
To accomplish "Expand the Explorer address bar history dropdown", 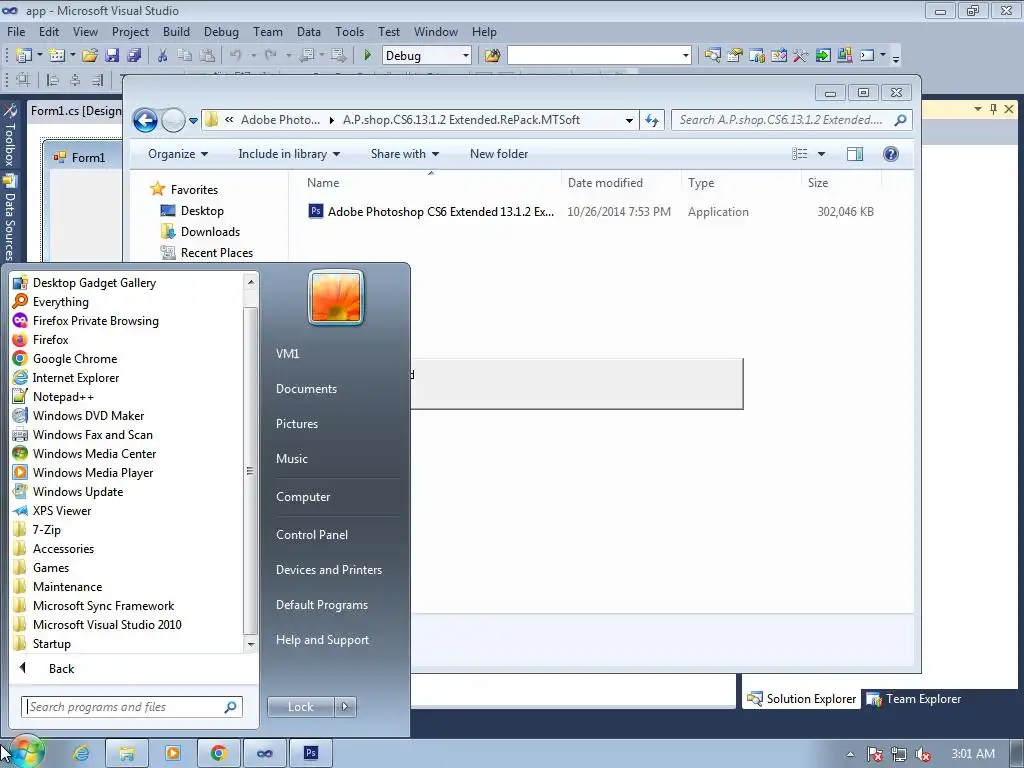I will 629,120.
